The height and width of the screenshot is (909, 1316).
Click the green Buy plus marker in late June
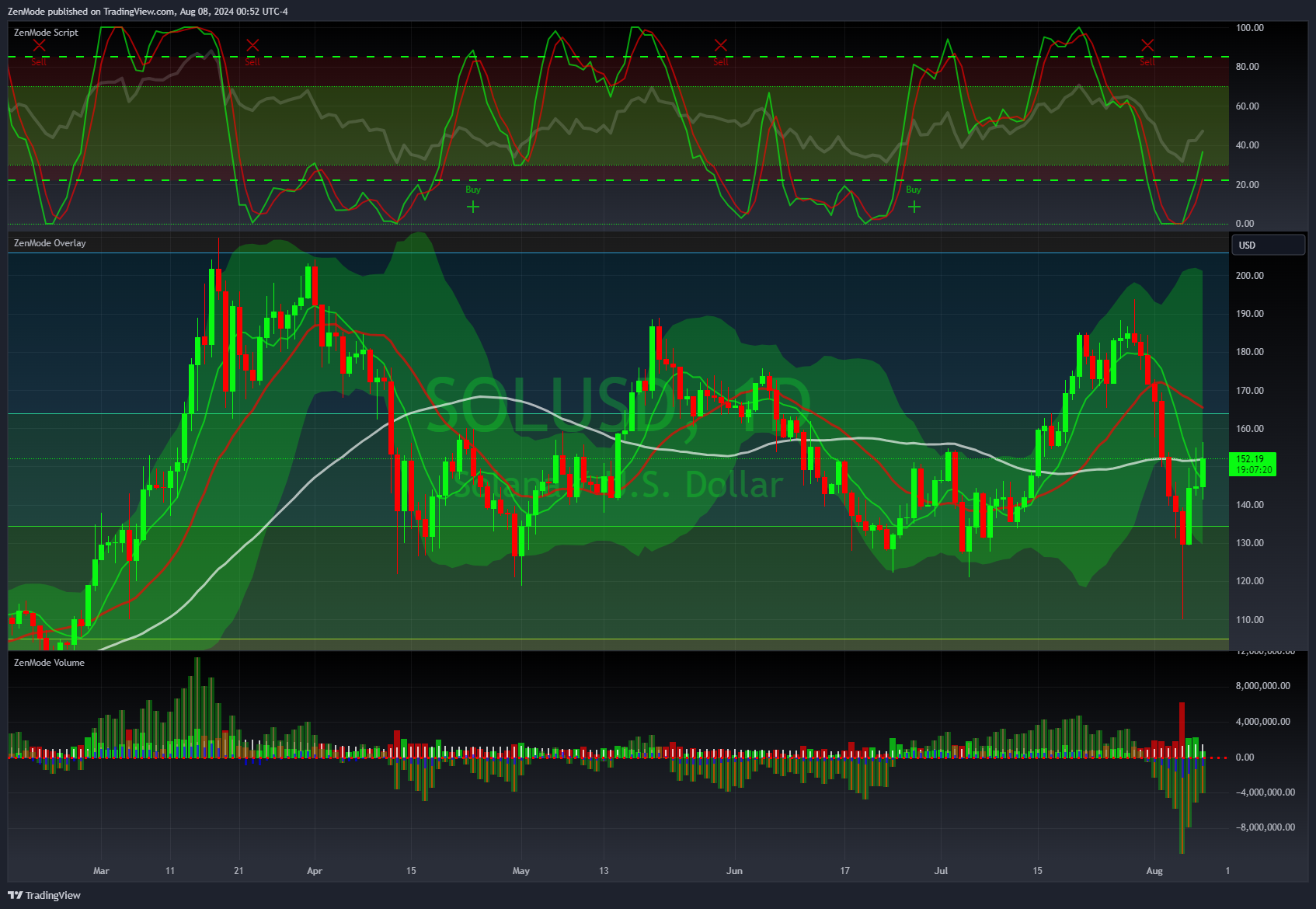tap(914, 207)
